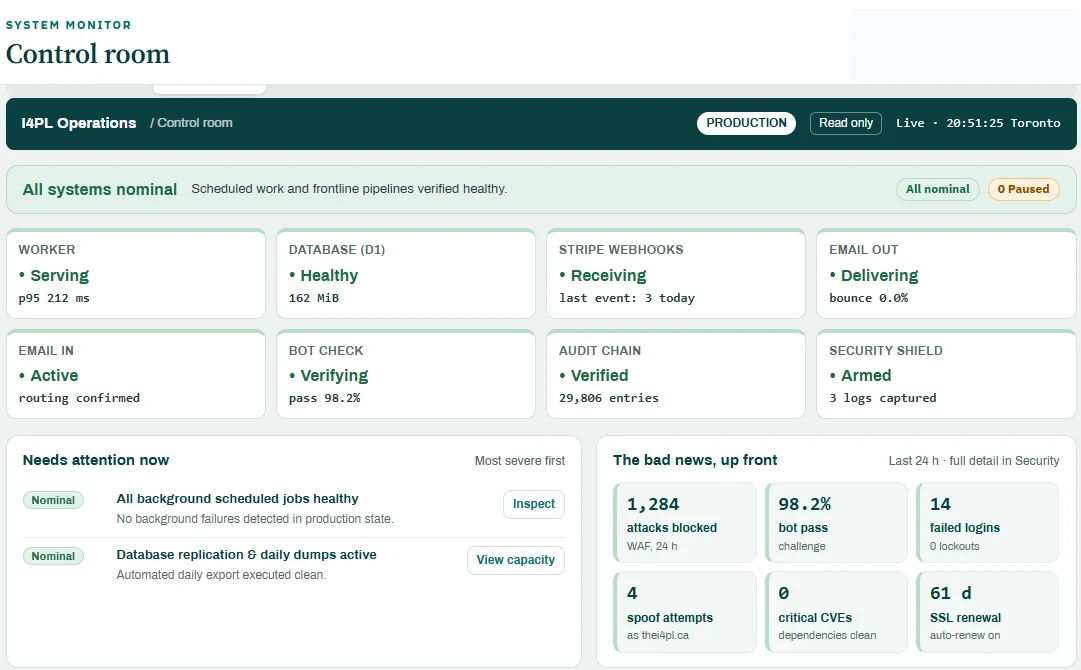Click 'Automated daily export executed clean.' text
Image resolution: width=1081 pixels, height=670 pixels.
[221, 575]
